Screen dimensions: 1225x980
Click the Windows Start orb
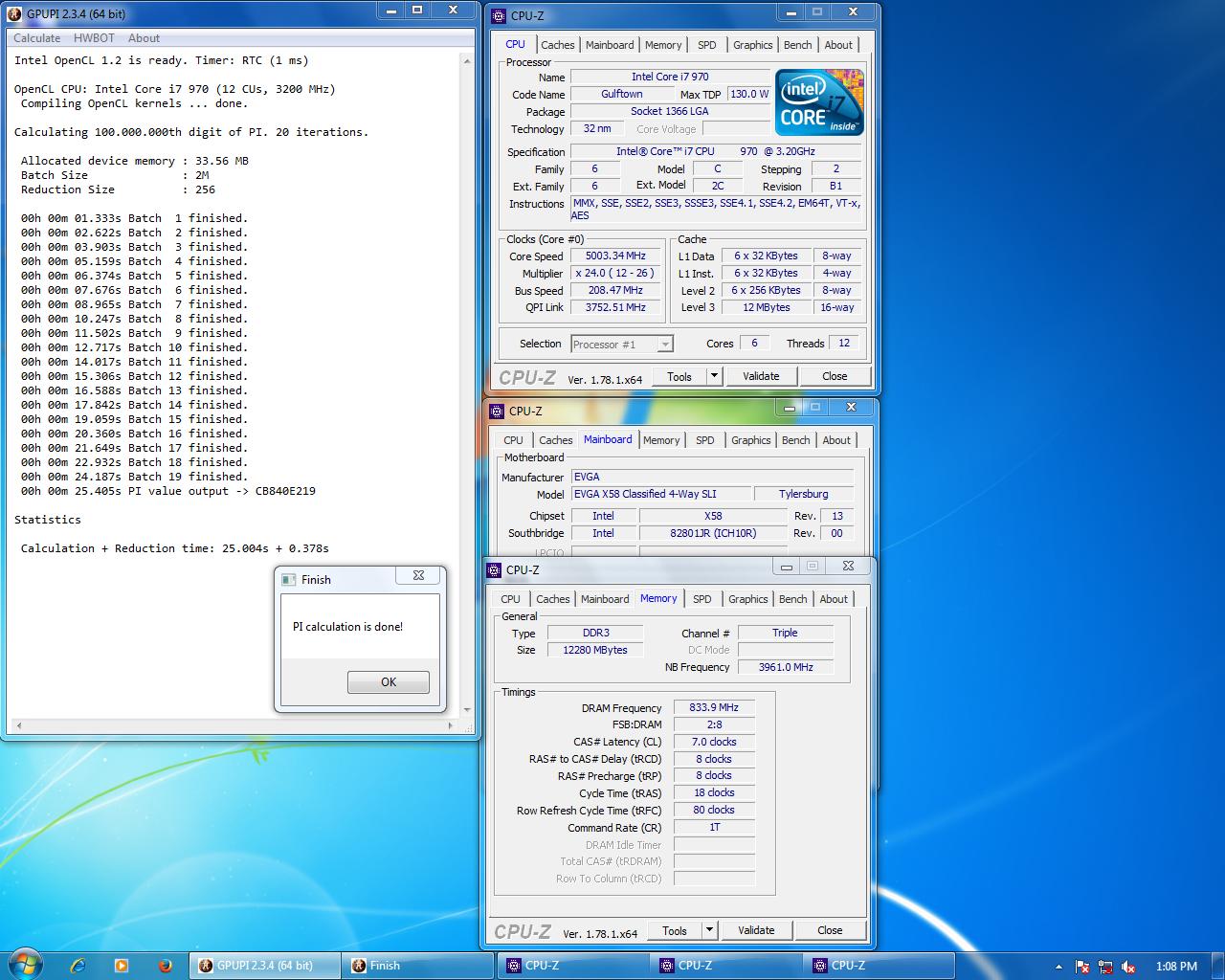pos(24,965)
